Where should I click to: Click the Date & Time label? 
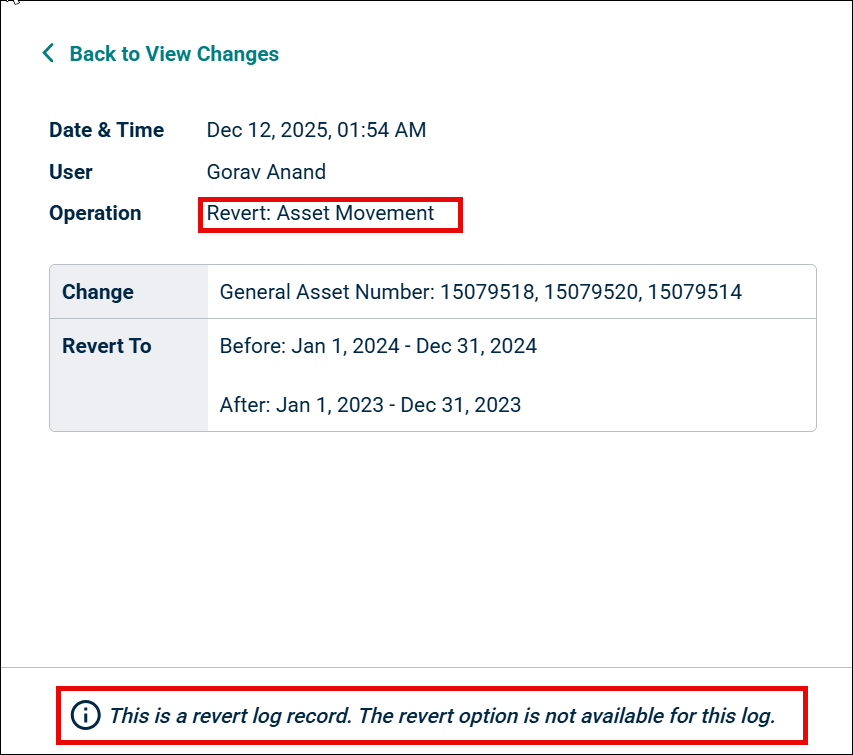click(106, 130)
